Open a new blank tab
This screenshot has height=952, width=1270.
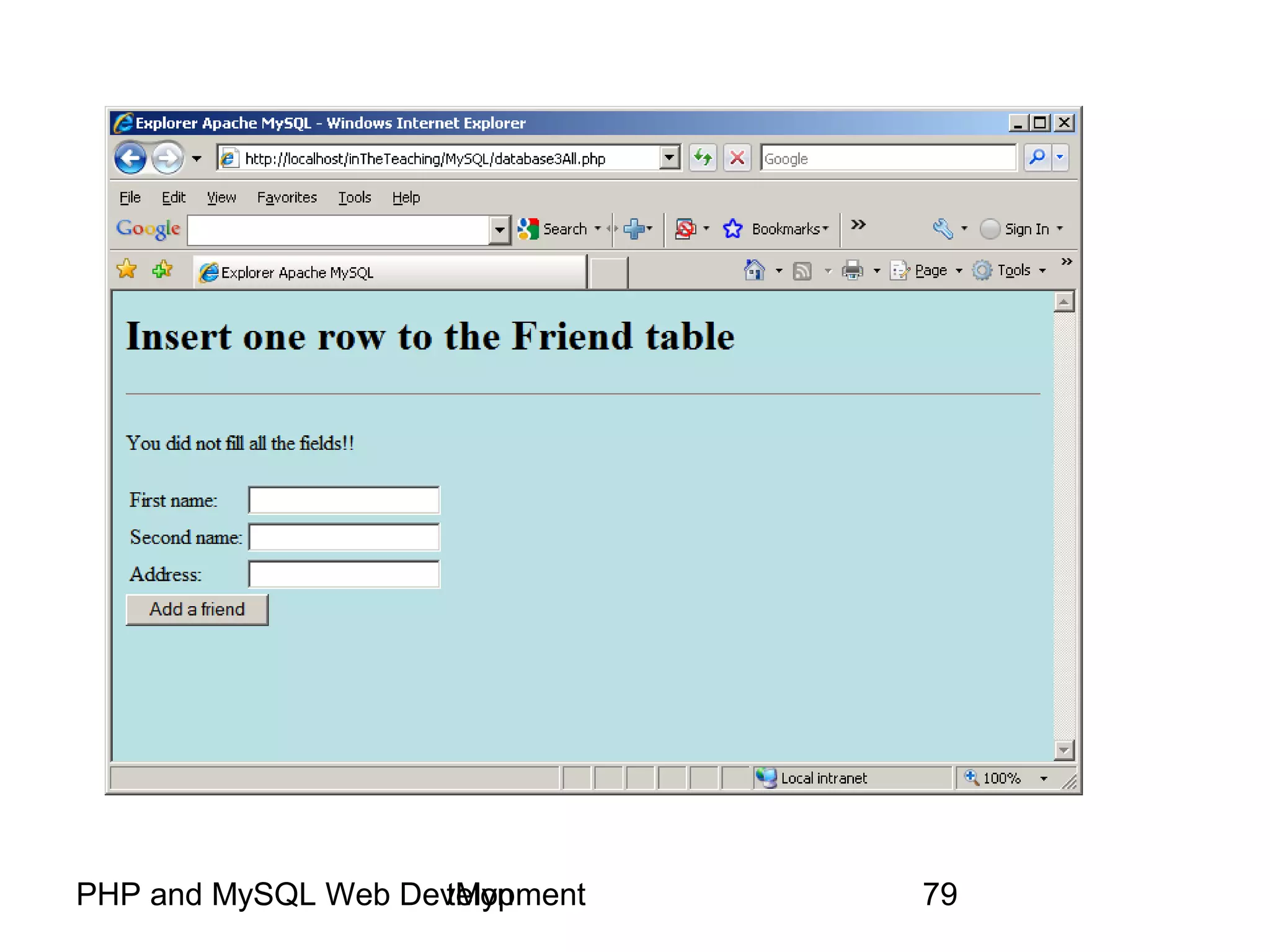(x=608, y=273)
